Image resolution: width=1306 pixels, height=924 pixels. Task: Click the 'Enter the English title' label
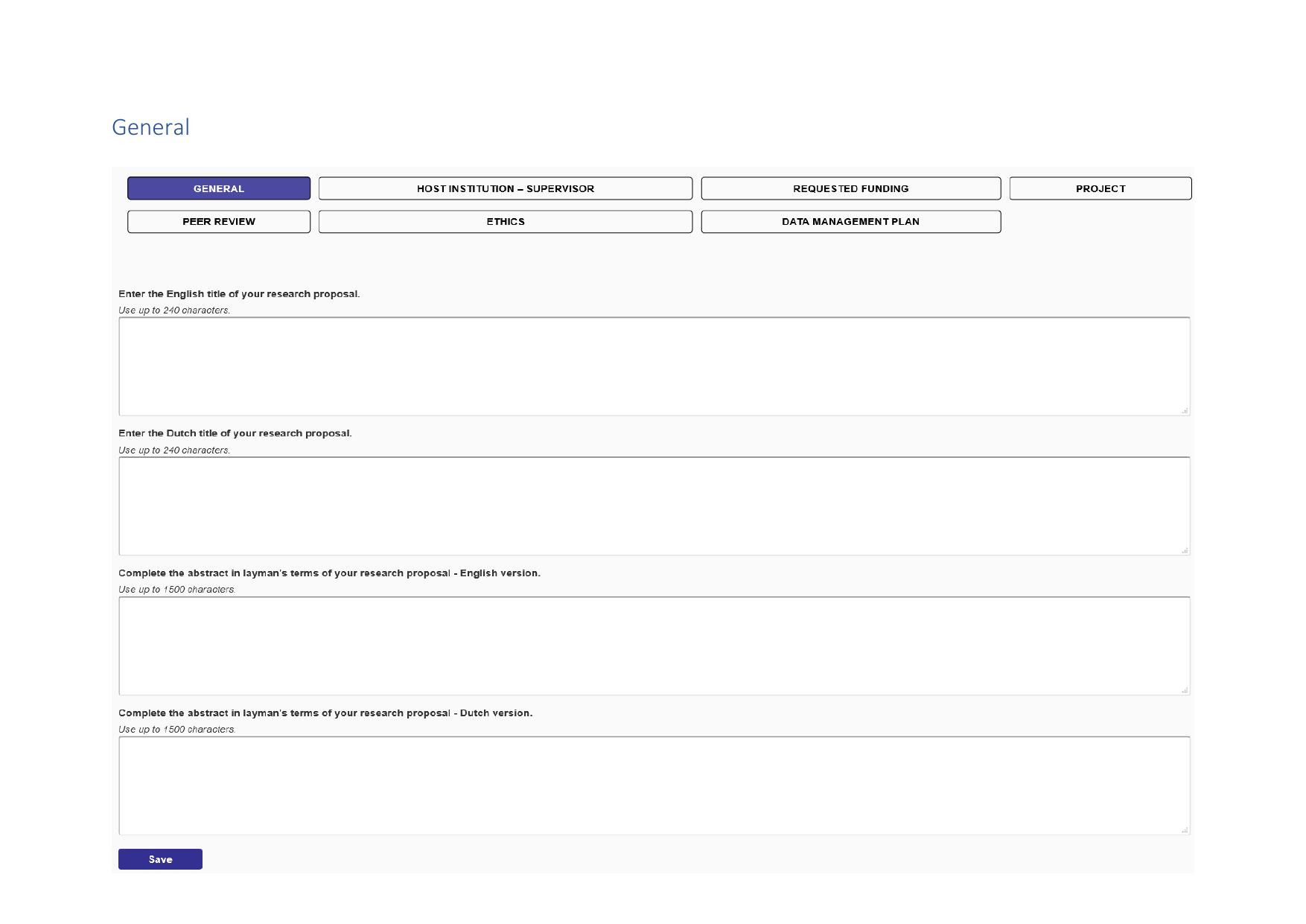(239, 294)
